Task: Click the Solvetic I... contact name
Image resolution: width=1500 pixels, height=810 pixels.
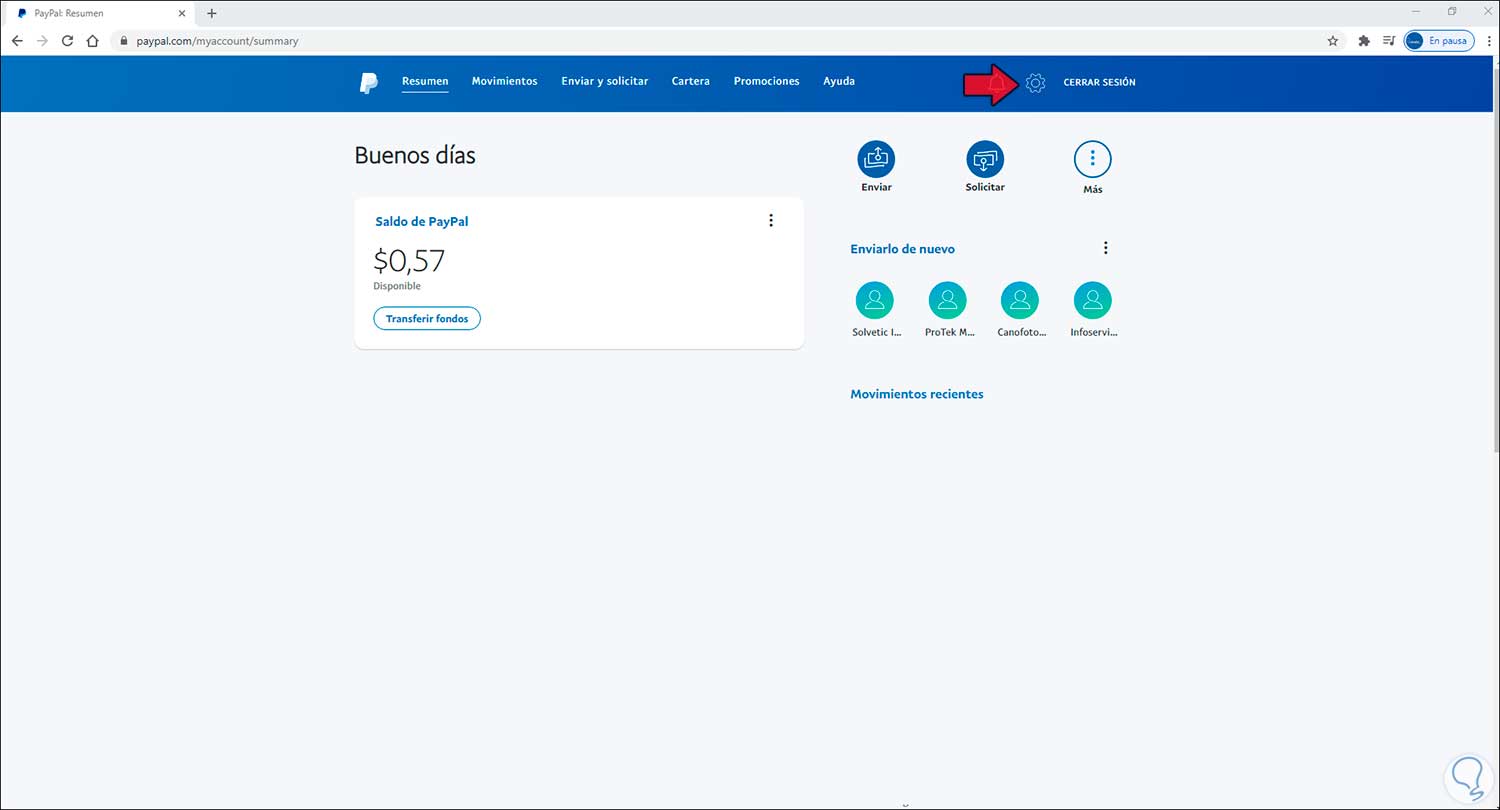Action: [x=876, y=332]
